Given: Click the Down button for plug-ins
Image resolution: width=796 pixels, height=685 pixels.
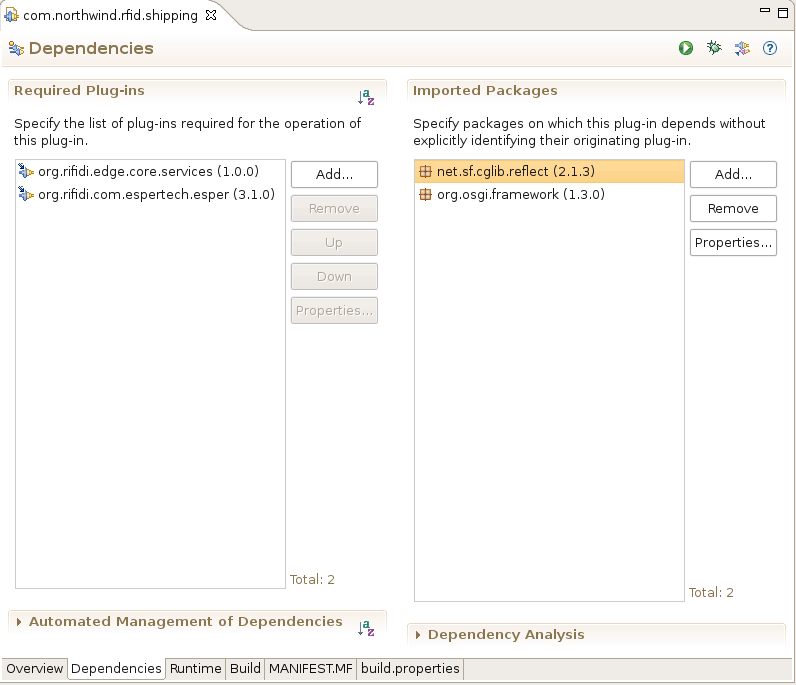Looking at the screenshot, I should click(x=334, y=276).
